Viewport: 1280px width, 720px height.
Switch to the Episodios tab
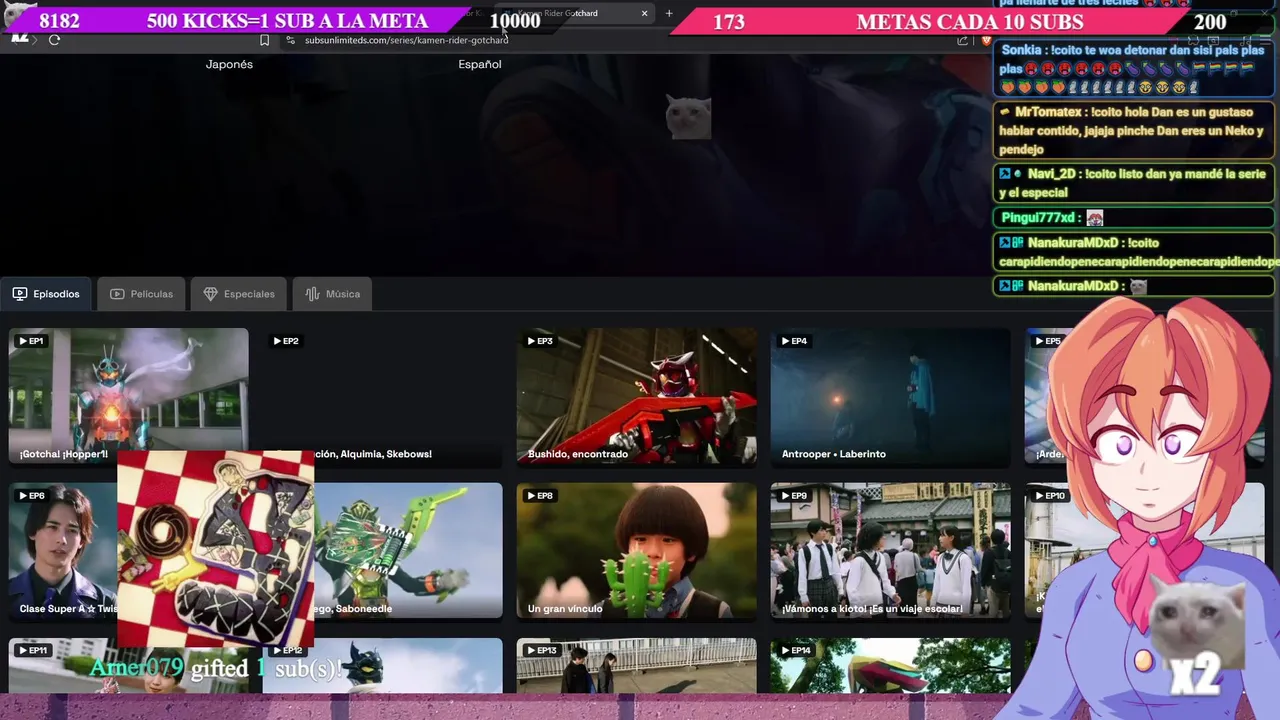tap(46, 294)
